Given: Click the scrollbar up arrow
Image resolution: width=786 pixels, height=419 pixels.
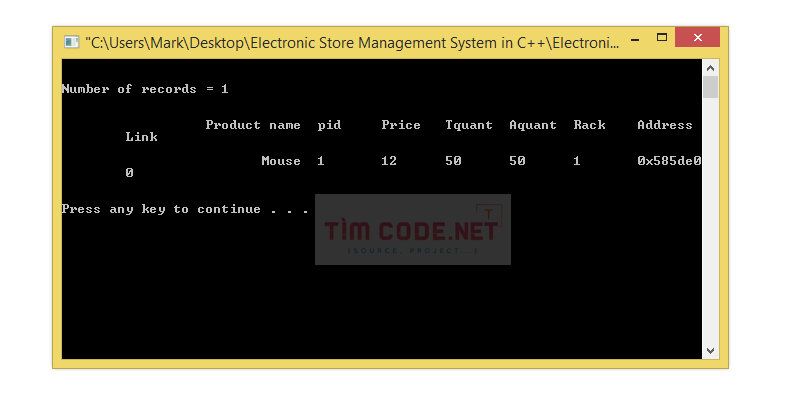Looking at the screenshot, I should pyautogui.click(x=710, y=68).
